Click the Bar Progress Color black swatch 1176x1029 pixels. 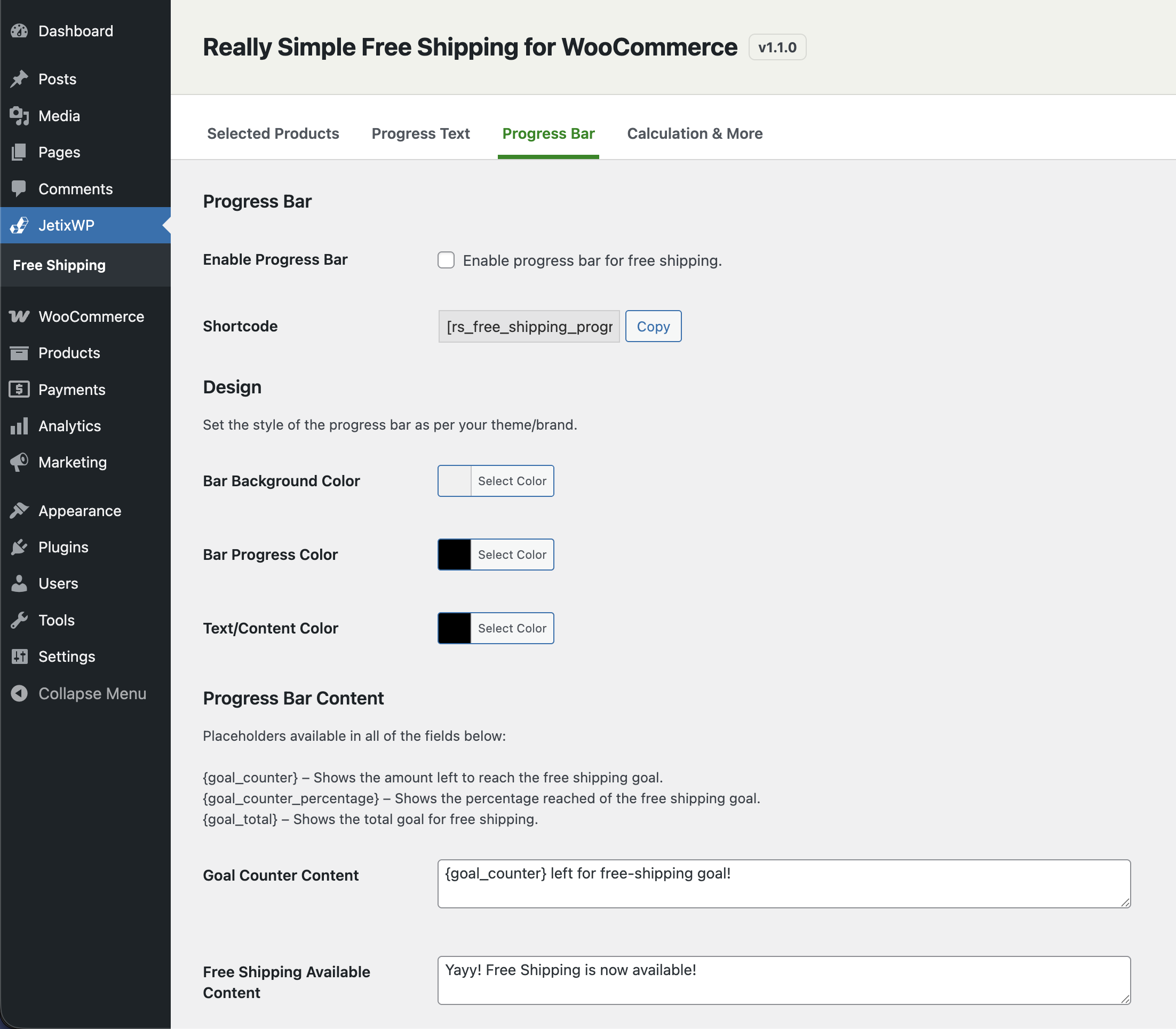454,554
